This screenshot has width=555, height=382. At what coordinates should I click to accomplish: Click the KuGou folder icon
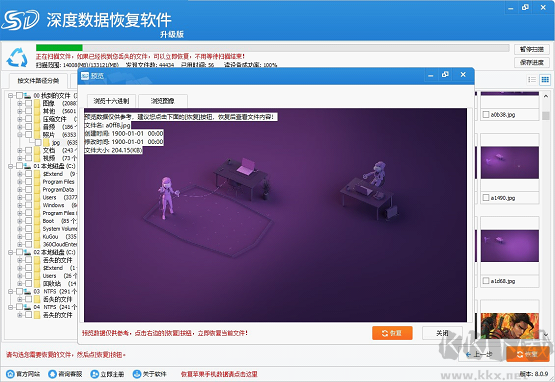(x=37, y=236)
